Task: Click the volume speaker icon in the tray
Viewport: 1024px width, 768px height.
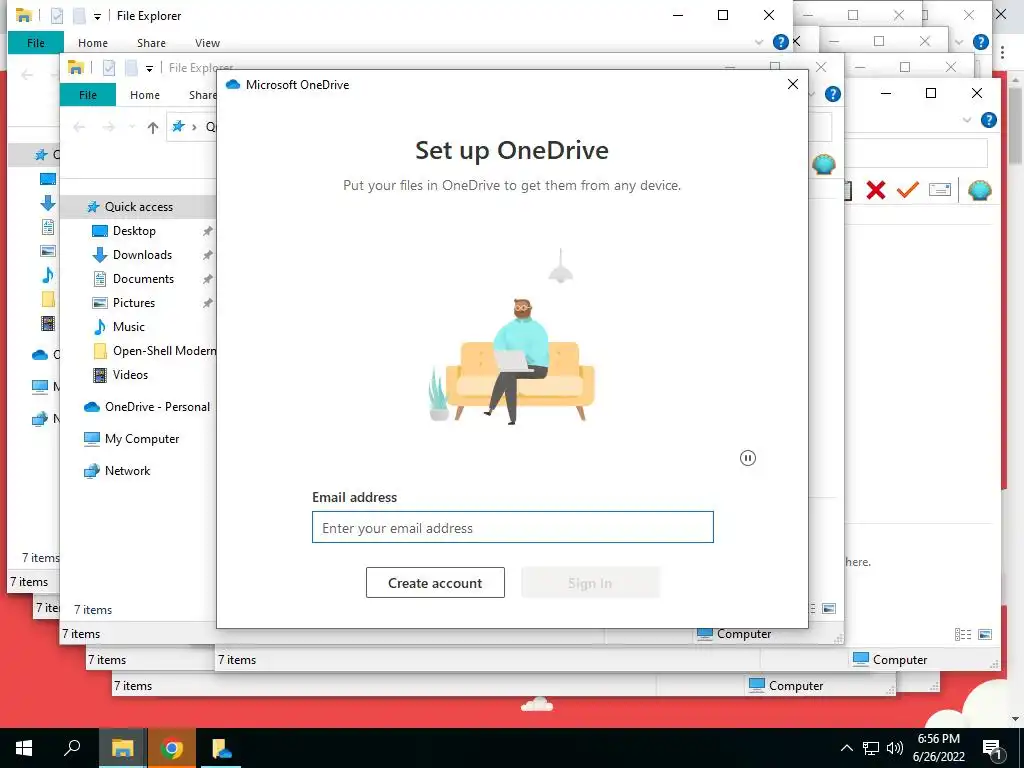Action: click(x=895, y=748)
